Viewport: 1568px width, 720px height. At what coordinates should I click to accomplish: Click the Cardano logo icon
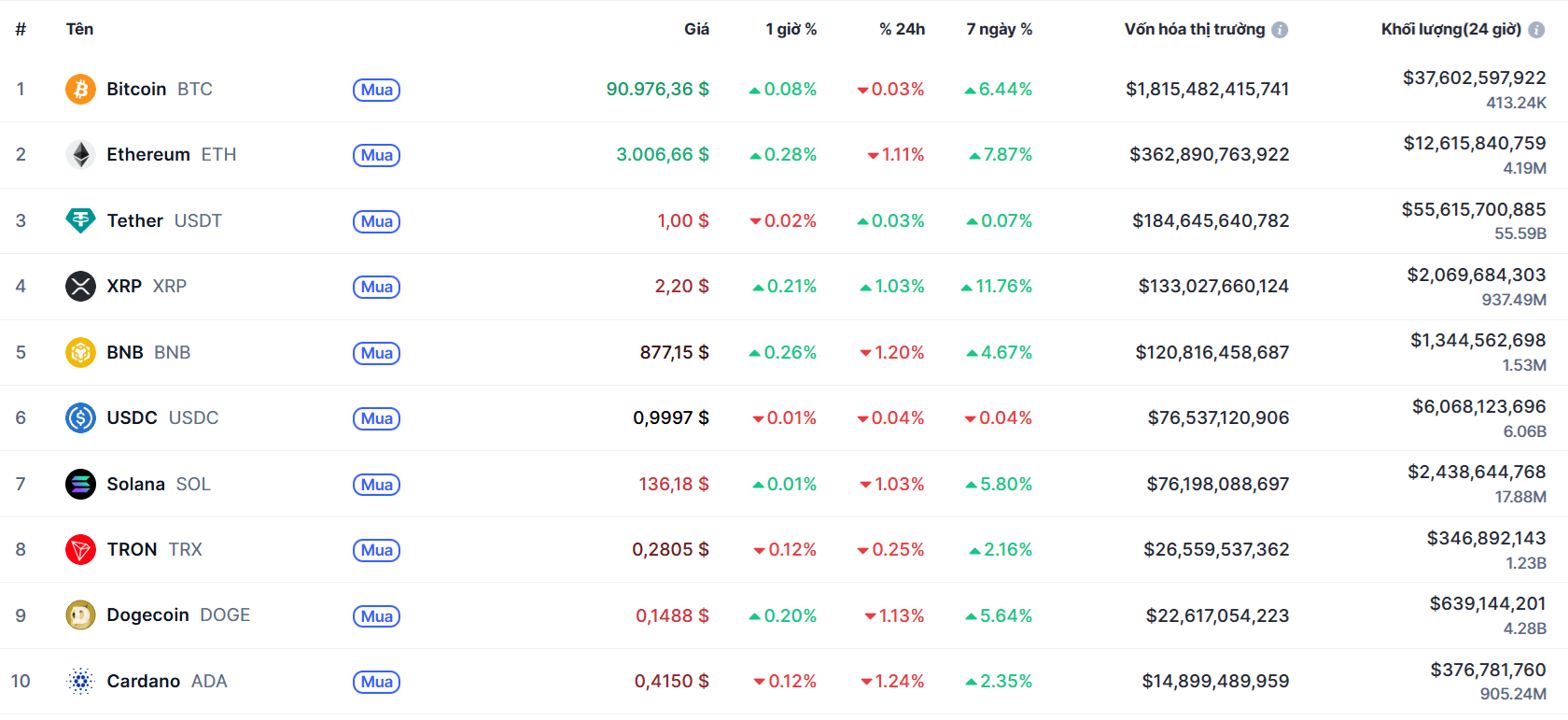point(80,682)
